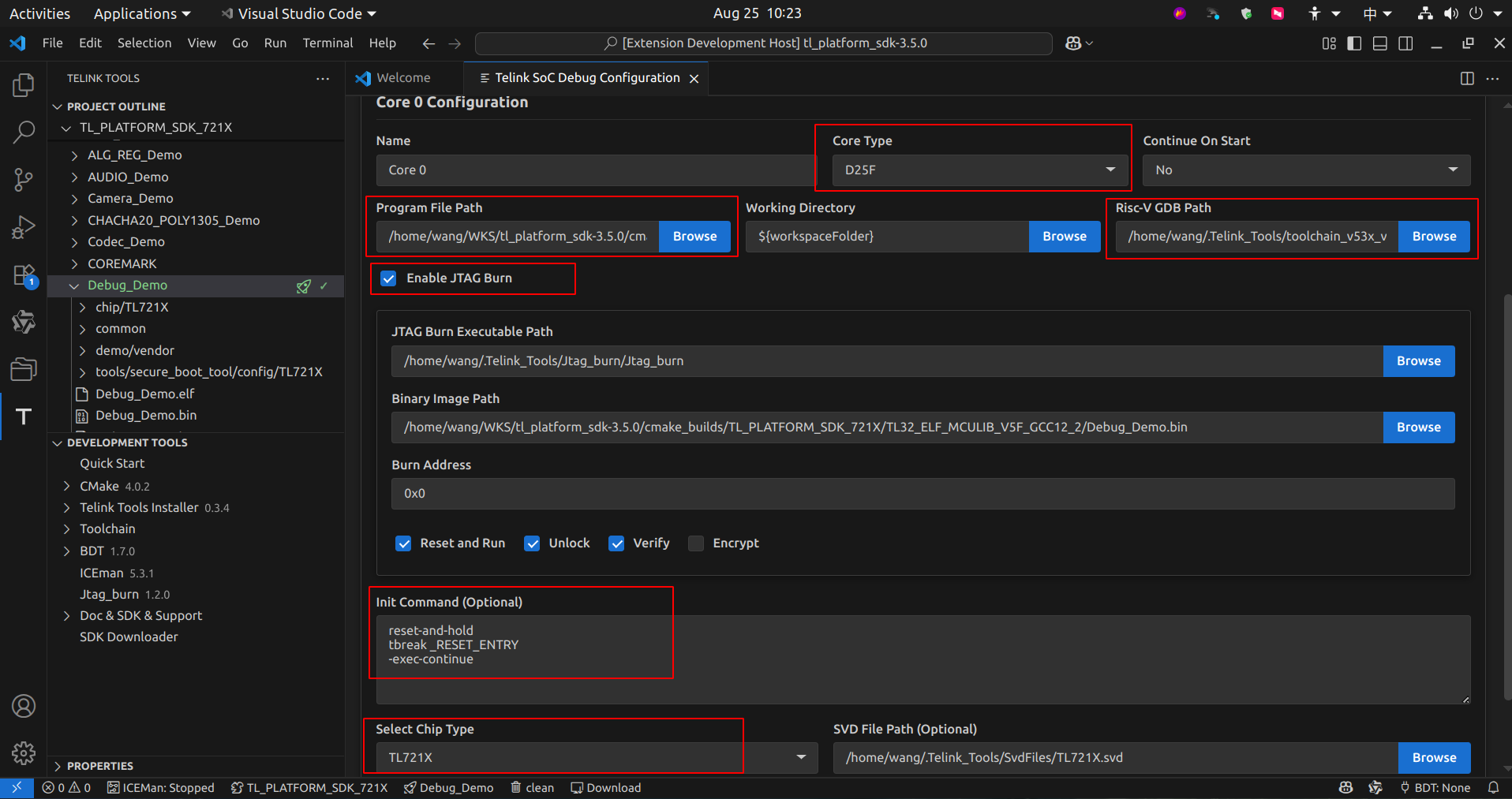Start Download from the status bar
This screenshot has height=799, width=1512.
pos(605,787)
